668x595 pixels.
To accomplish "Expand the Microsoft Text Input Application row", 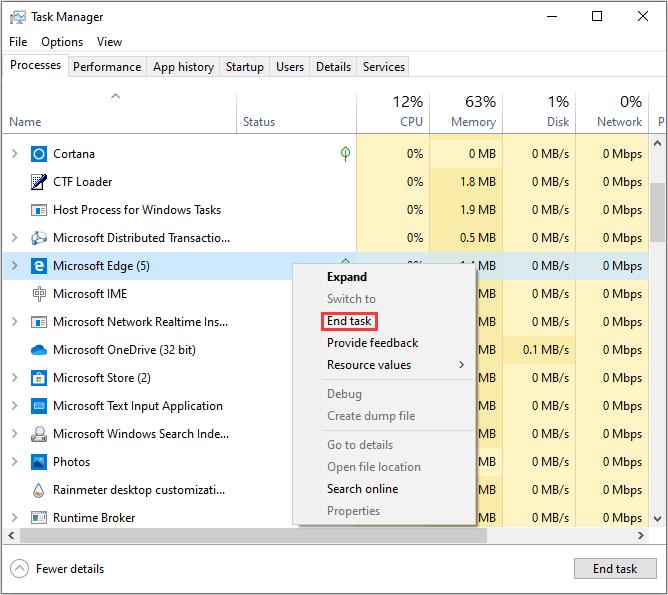I will 14,406.
